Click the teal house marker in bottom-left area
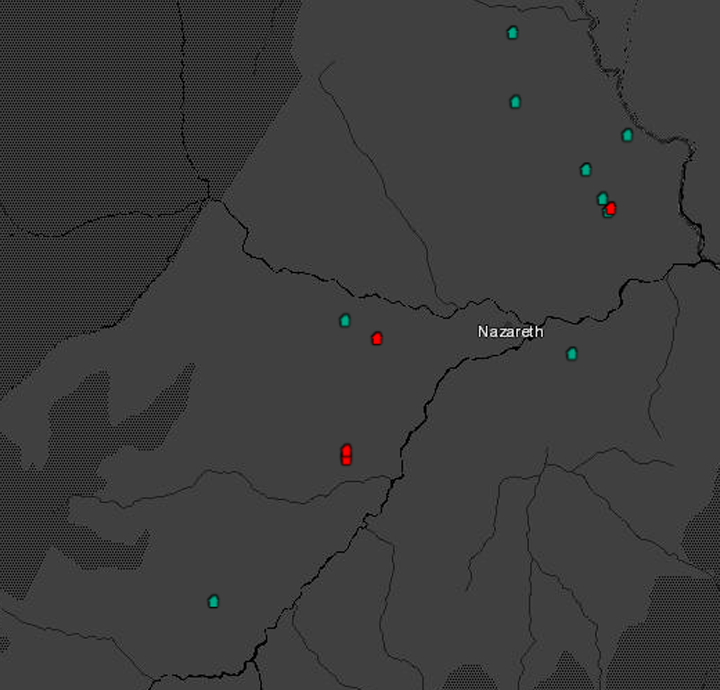The width and height of the screenshot is (720, 690). [x=213, y=601]
